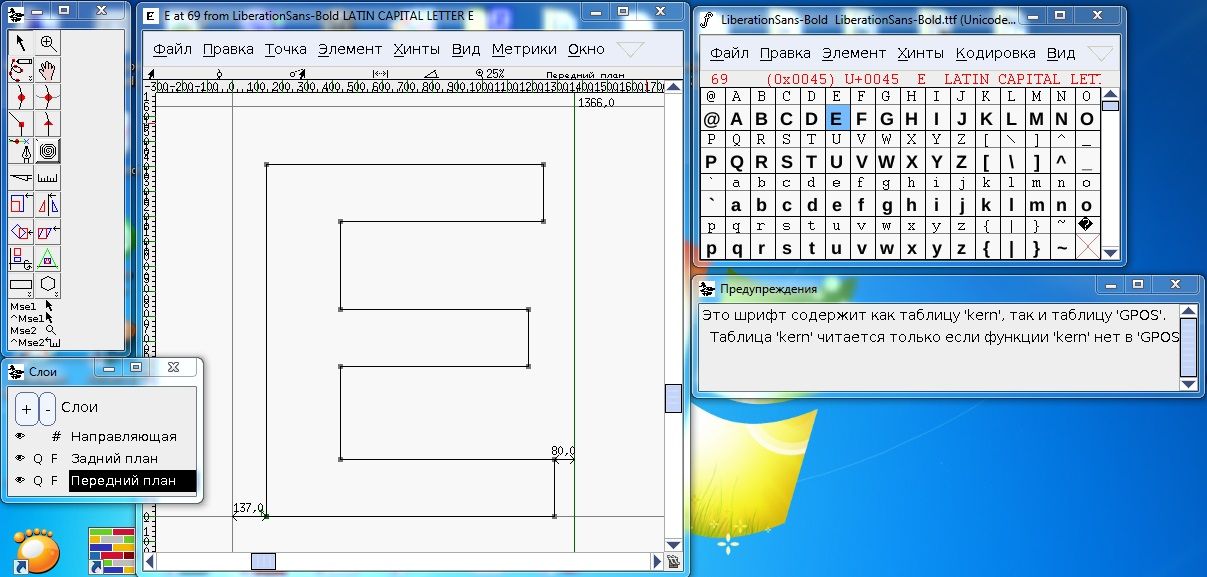
Task: Select the Perspective tool
Action: (48, 258)
